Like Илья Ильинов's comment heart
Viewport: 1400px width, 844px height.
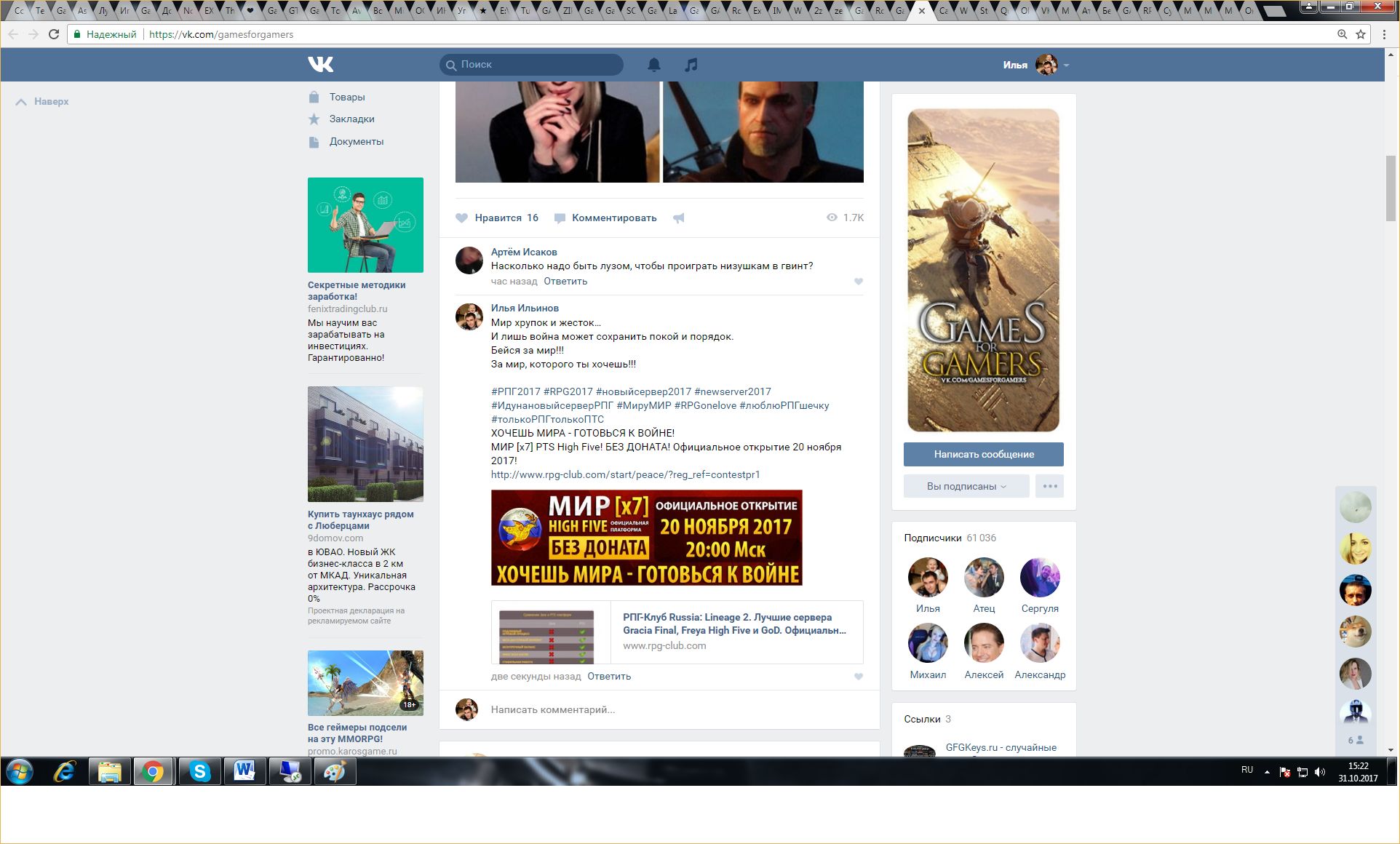pyautogui.click(x=858, y=677)
